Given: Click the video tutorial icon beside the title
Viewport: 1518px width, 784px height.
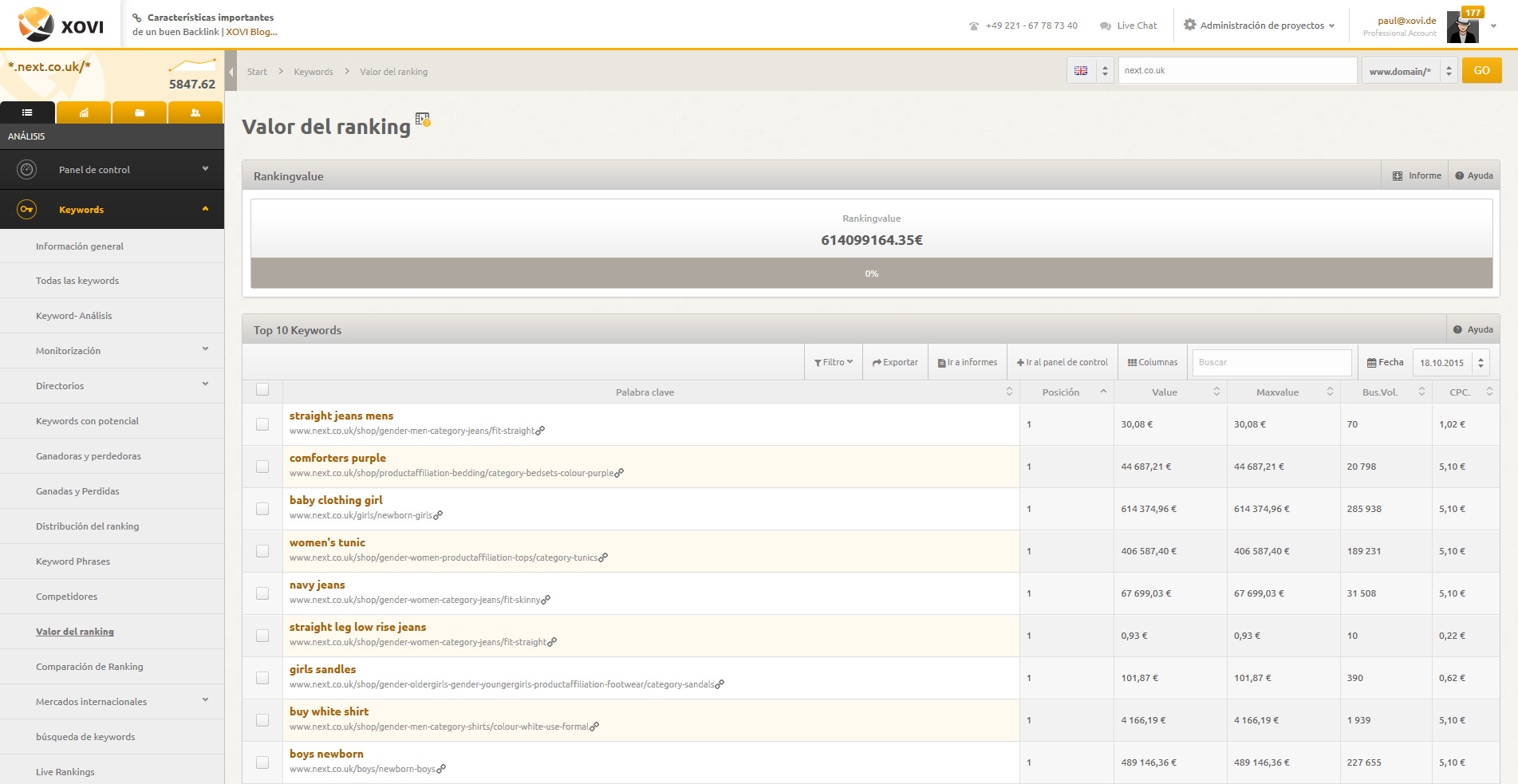Looking at the screenshot, I should (x=423, y=120).
